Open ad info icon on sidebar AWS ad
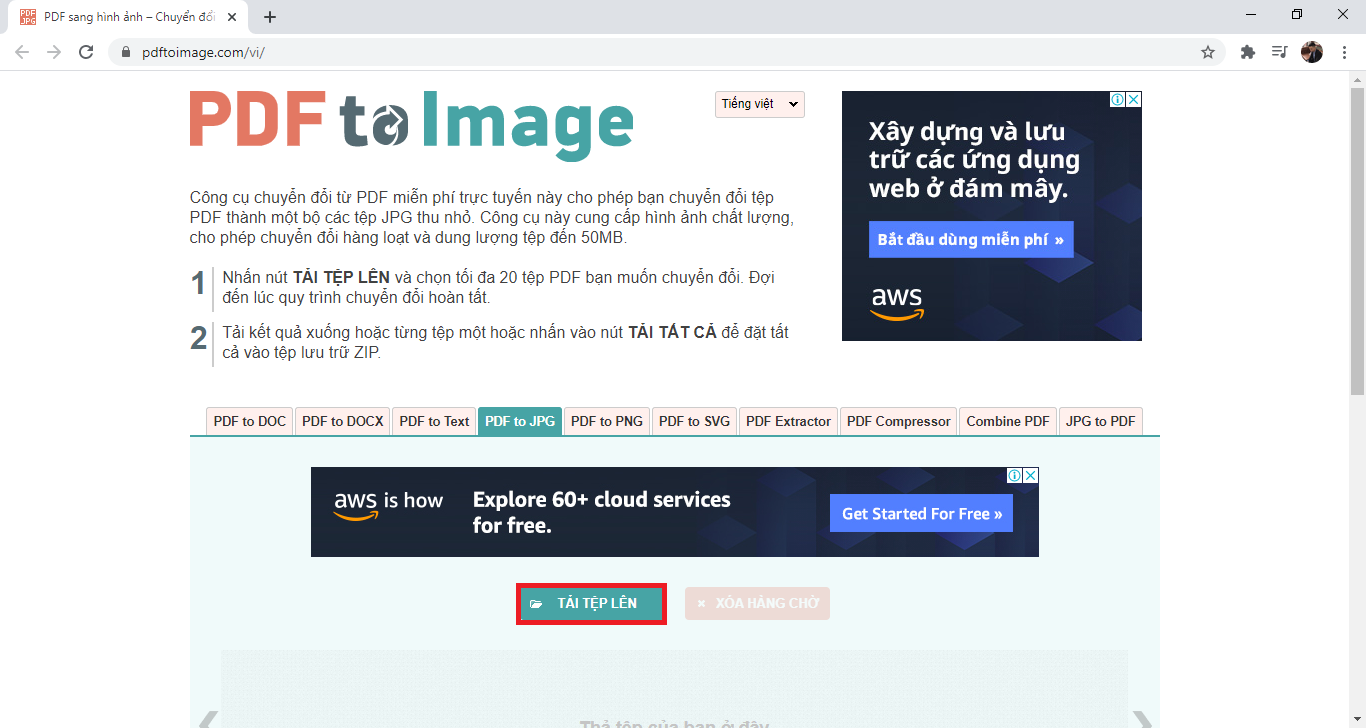This screenshot has width=1366, height=728. (1119, 99)
